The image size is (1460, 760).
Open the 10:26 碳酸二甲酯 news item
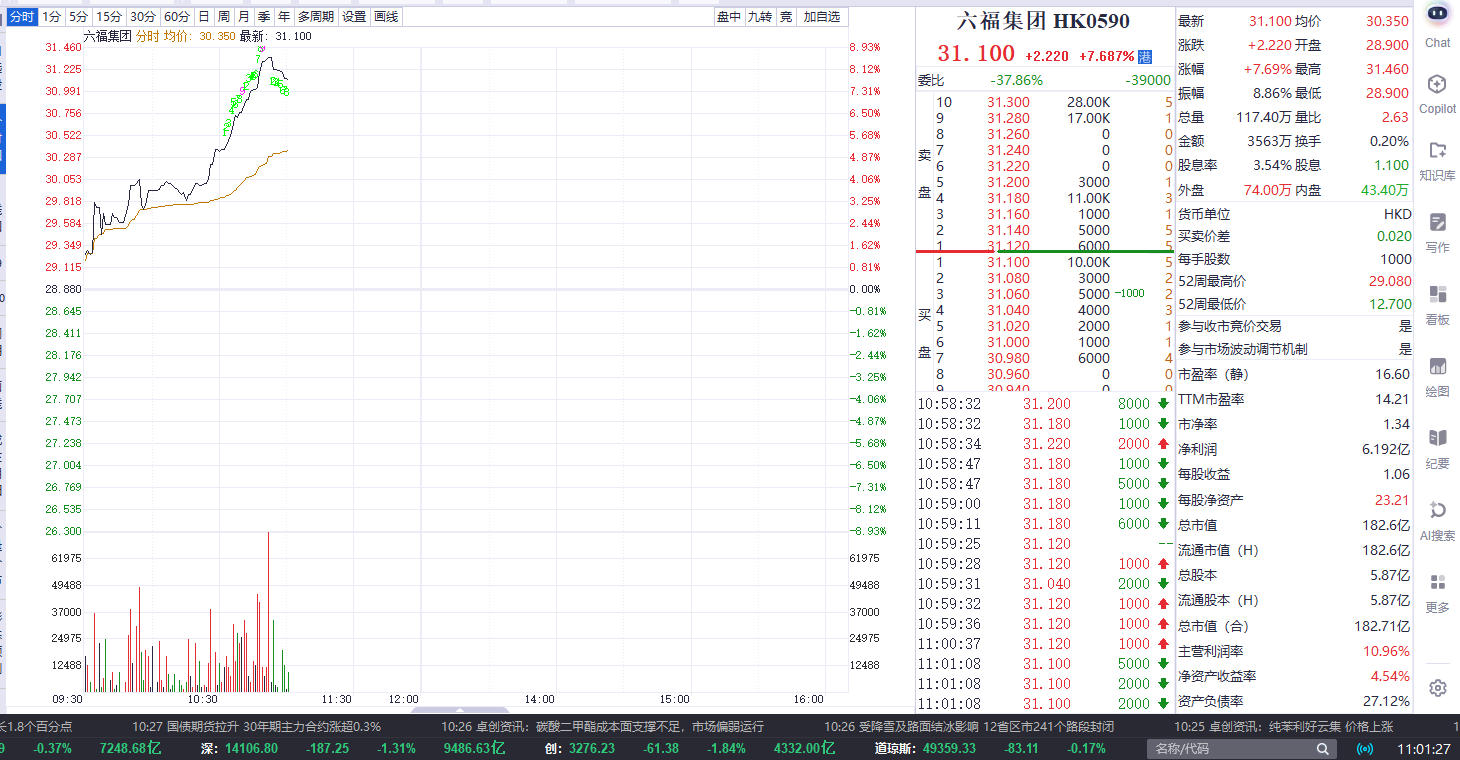click(602, 726)
